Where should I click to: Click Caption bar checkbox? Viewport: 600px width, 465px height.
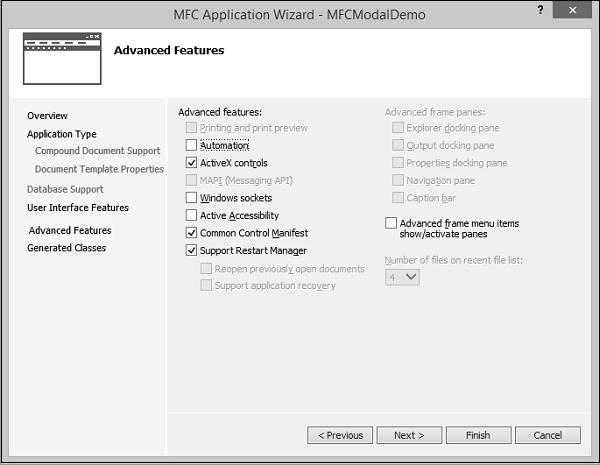(x=398, y=198)
